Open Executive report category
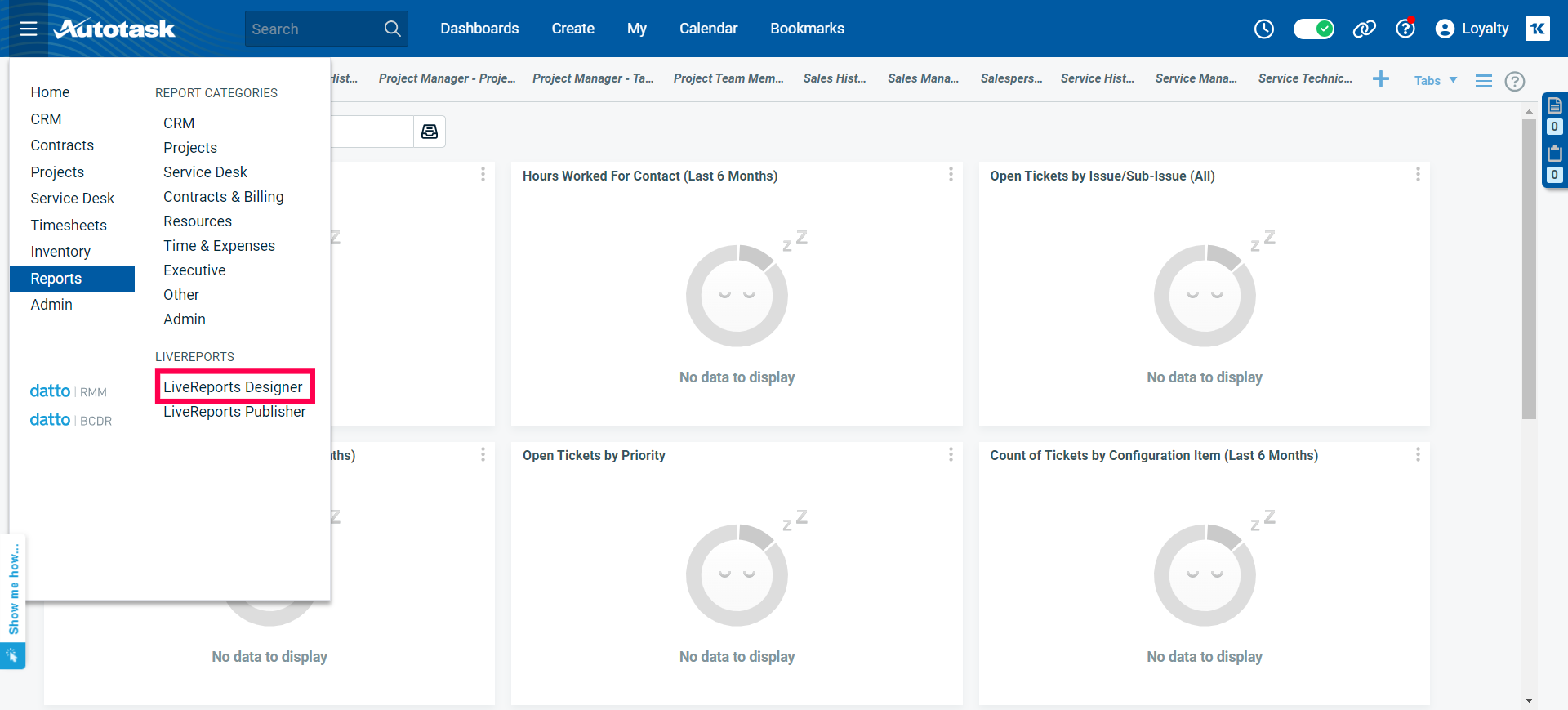 pos(194,270)
